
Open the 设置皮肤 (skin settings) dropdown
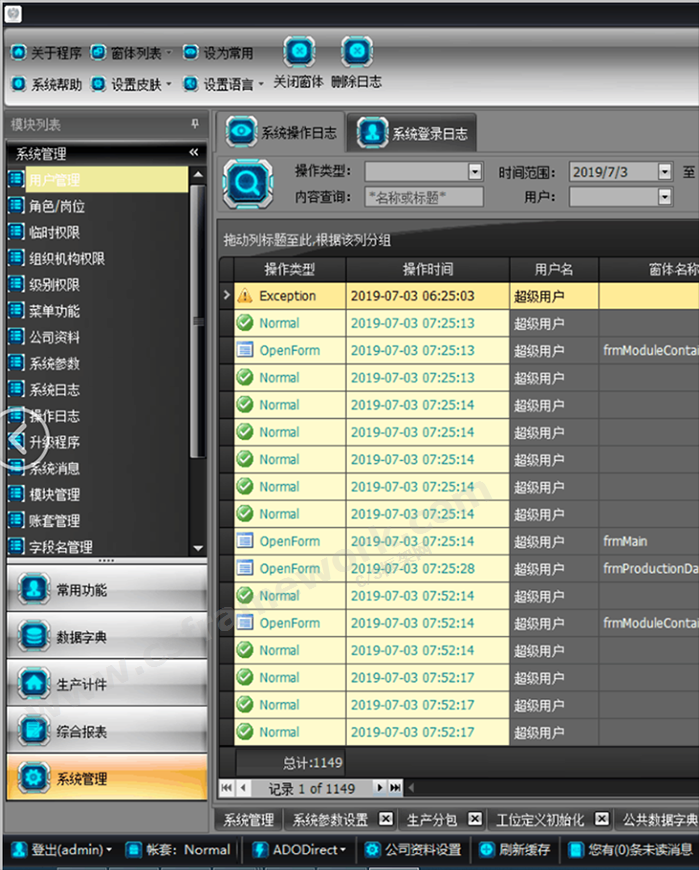[137, 84]
